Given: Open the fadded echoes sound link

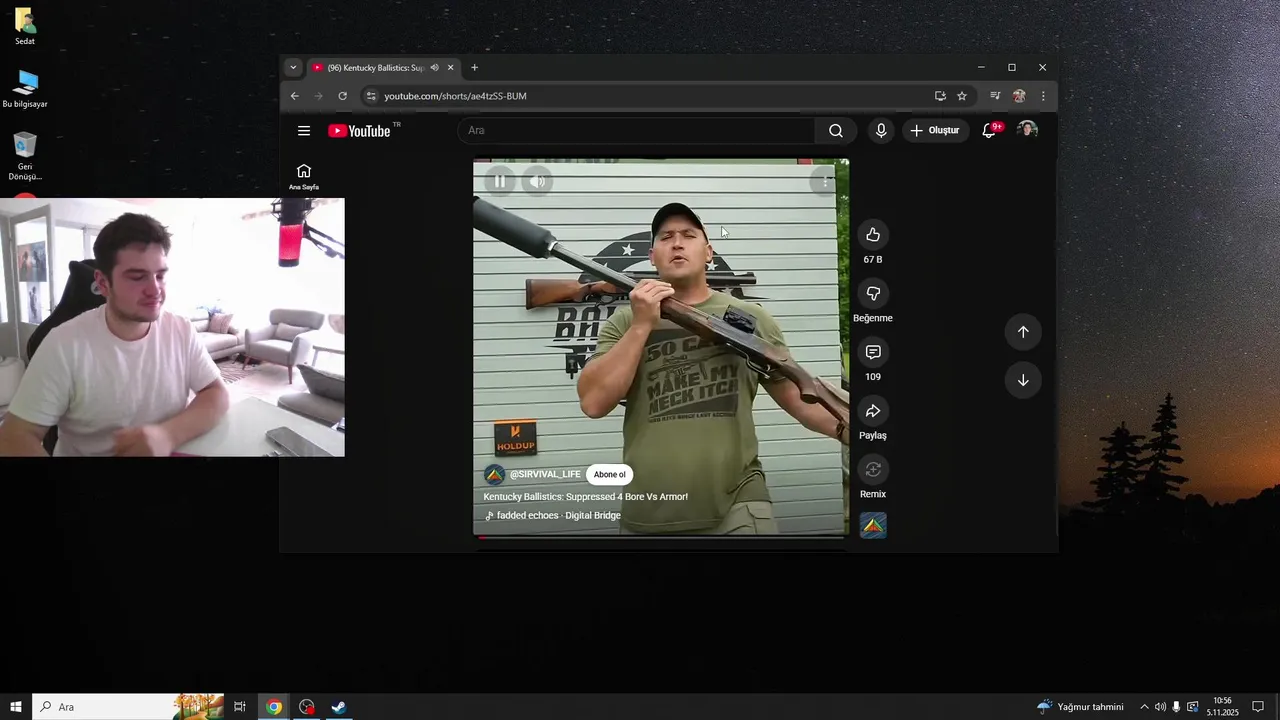Looking at the screenshot, I should coord(558,516).
